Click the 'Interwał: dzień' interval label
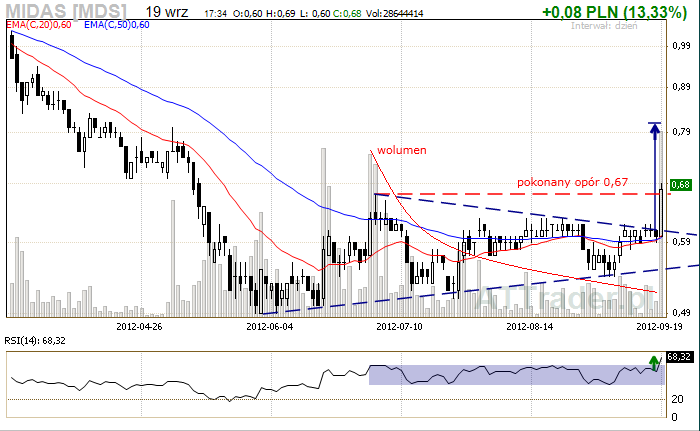Viewport: 700px width, 431px height. click(604, 26)
